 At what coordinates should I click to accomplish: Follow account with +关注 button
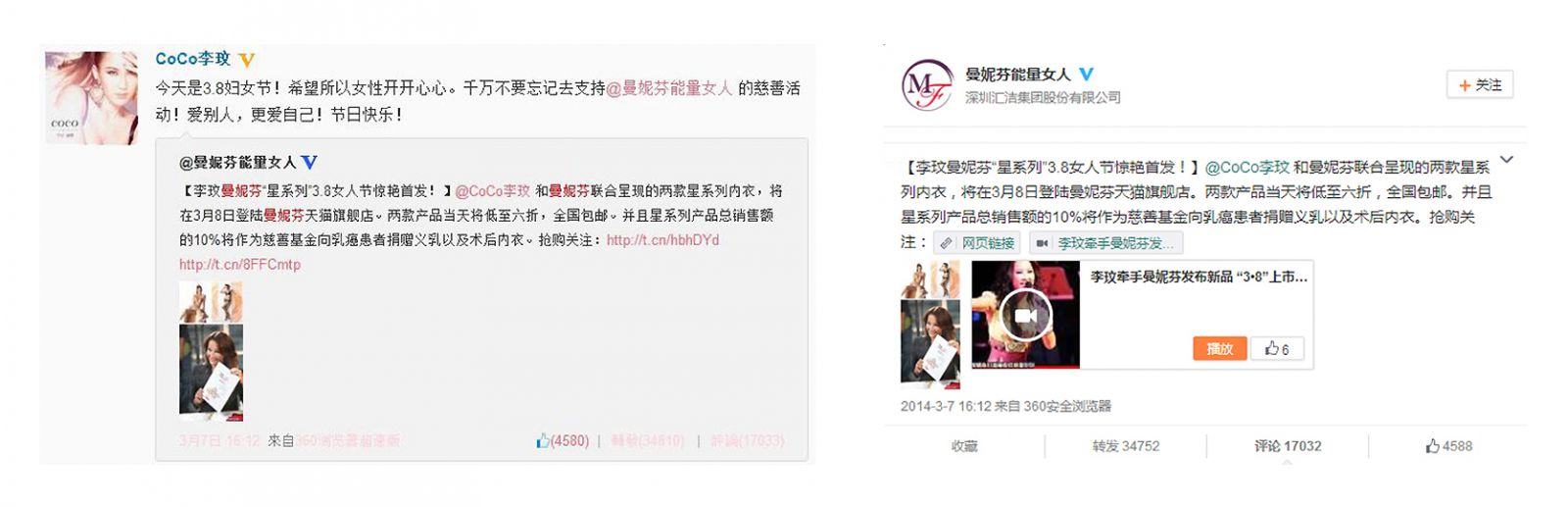pyautogui.click(x=1480, y=85)
